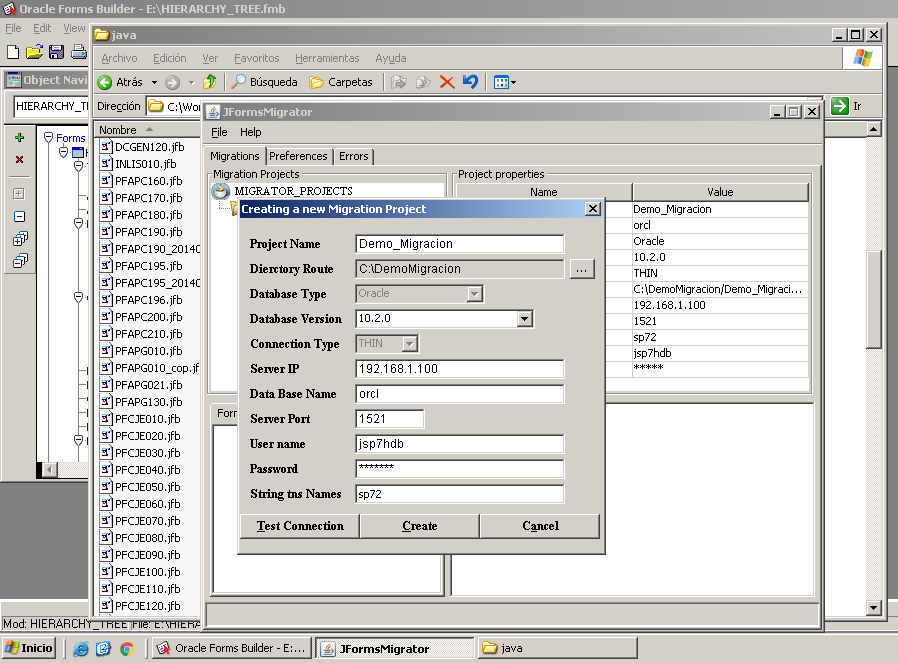Viewport: 898px width, 663px height.
Task: Collapse Forms node in Object Navigator
Action: tap(49, 137)
